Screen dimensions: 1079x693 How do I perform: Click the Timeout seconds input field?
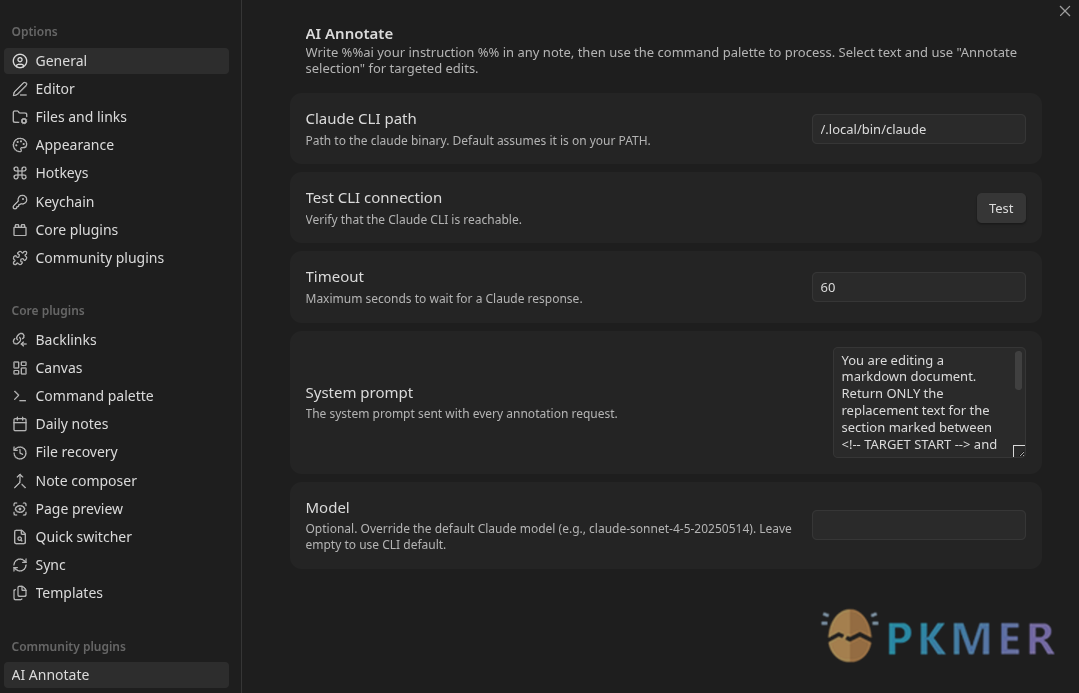click(x=919, y=288)
